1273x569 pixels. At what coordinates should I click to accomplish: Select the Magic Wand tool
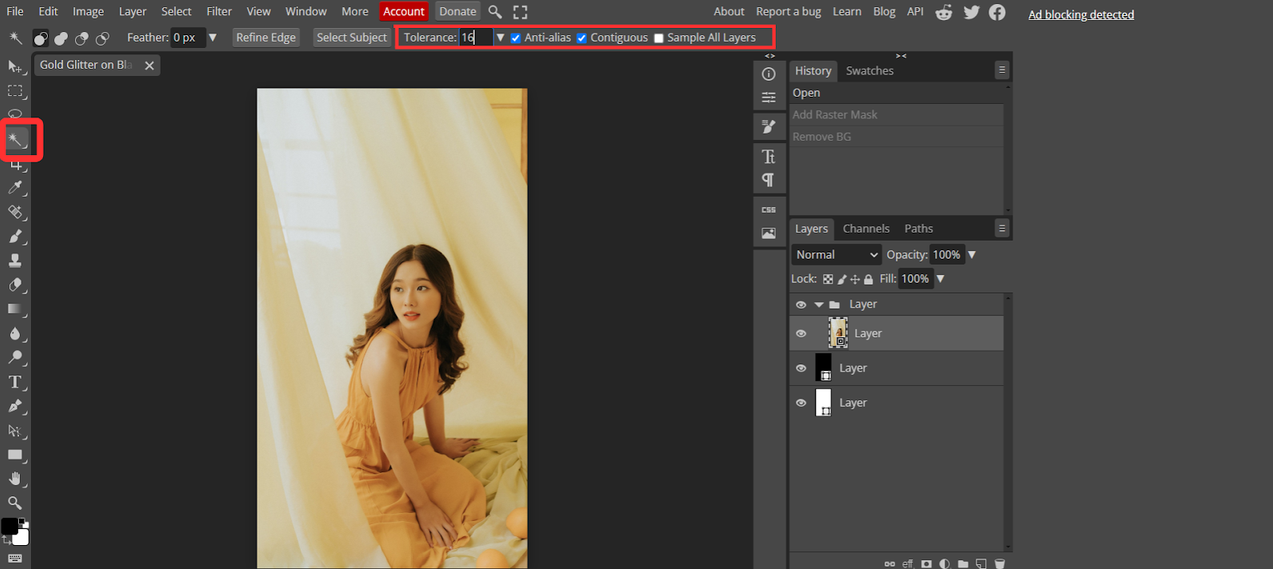16,139
